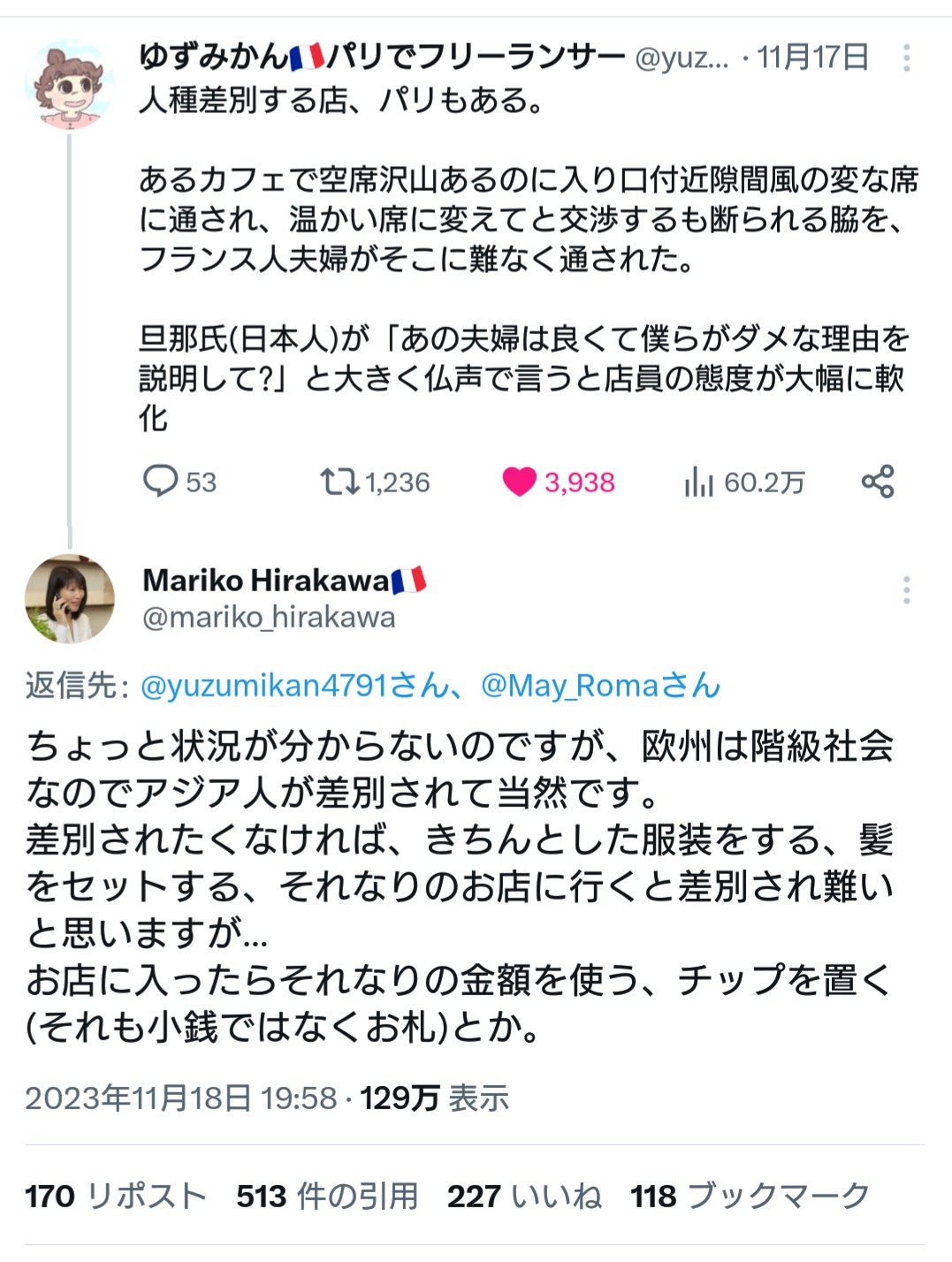Click the 11月17日 date on first tweet
The height and width of the screenshot is (1262, 952).
tap(813, 58)
